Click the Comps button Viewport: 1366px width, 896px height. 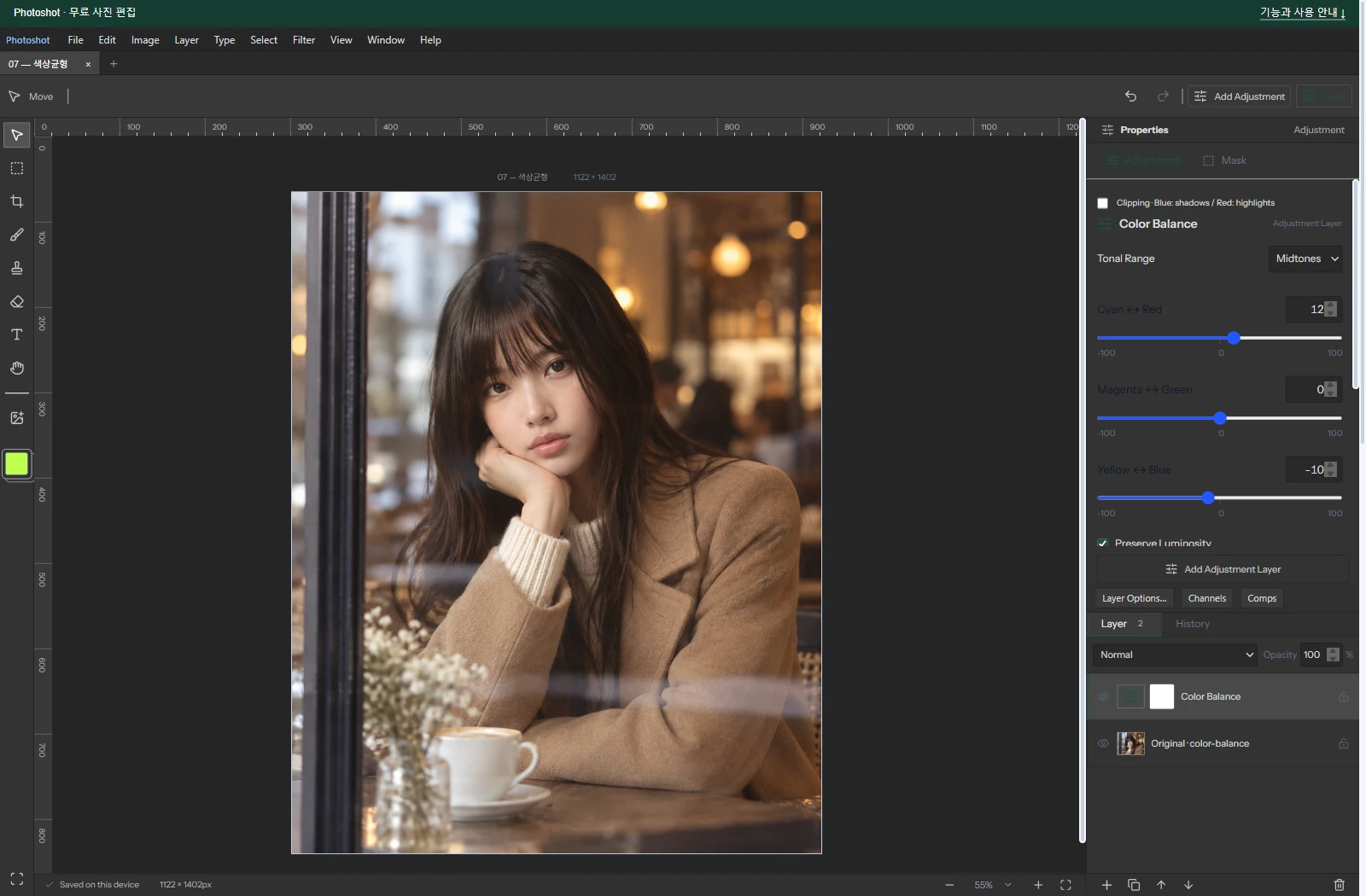tap(1262, 598)
